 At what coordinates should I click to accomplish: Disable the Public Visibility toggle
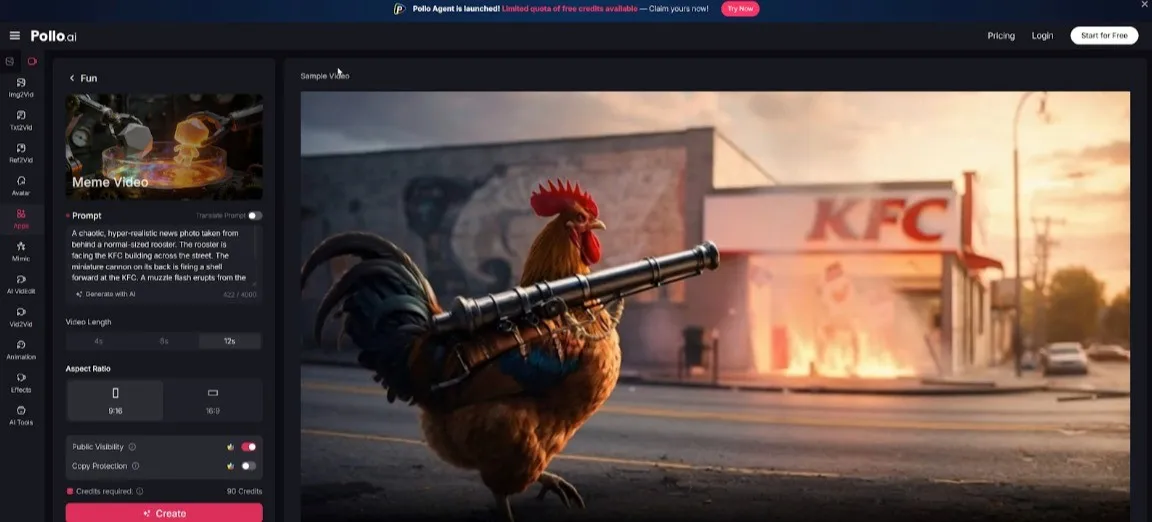pos(248,447)
